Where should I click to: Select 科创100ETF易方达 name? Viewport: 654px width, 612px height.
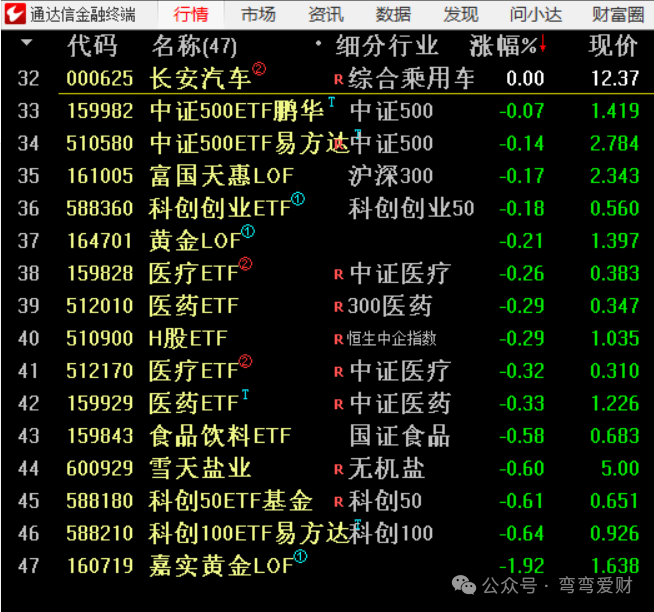(x=249, y=534)
